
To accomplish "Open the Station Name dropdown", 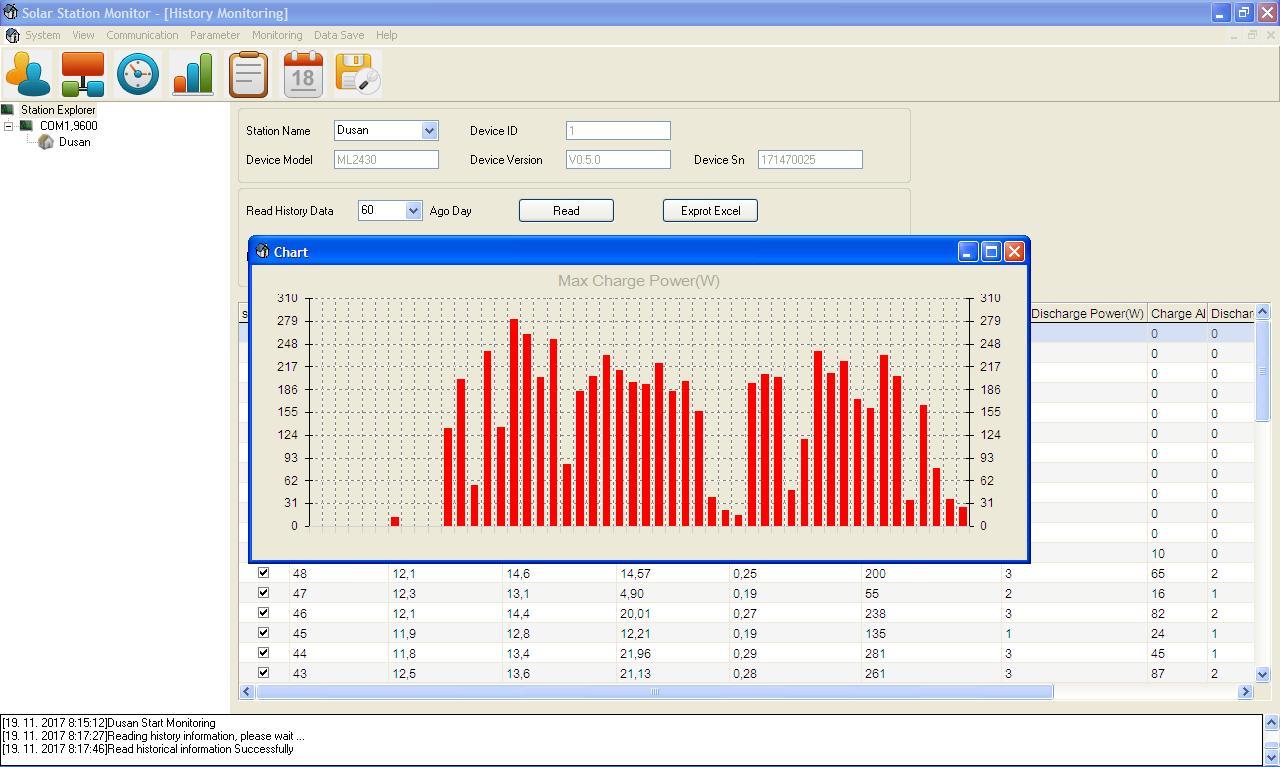I will coord(429,131).
